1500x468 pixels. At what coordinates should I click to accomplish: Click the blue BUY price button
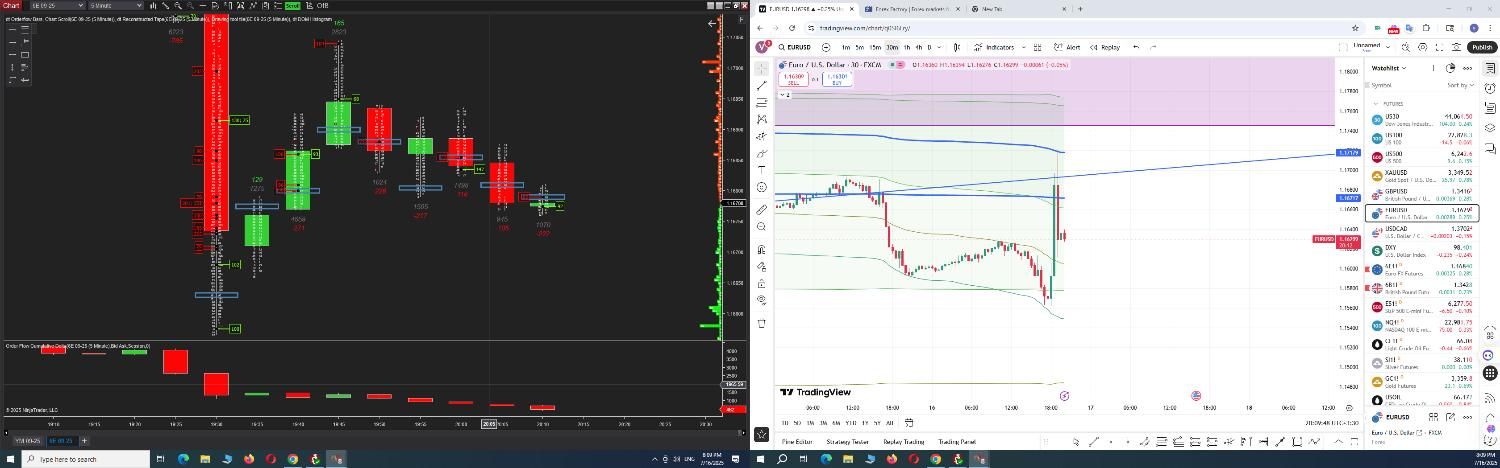coord(836,79)
